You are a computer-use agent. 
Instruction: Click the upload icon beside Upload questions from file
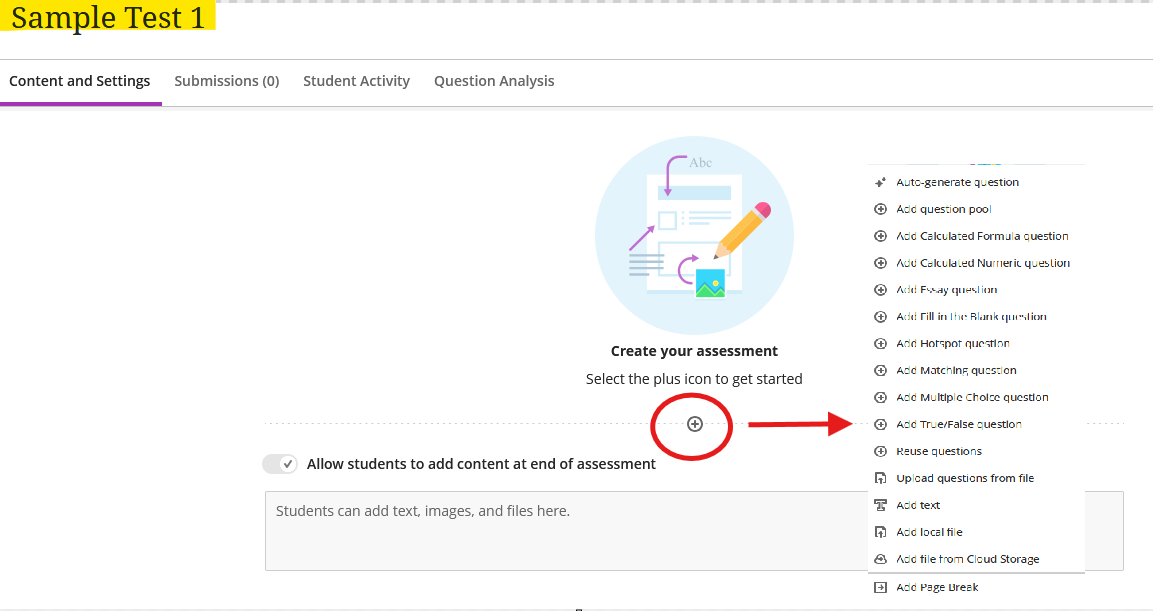pyautogui.click(x=880, y=478)
